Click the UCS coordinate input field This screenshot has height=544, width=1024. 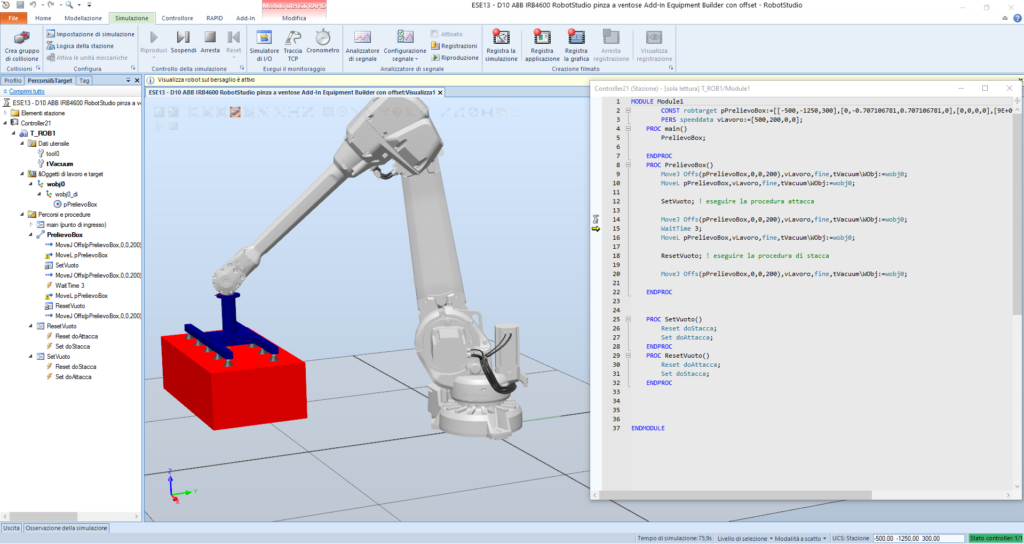[x=918, y=538]
